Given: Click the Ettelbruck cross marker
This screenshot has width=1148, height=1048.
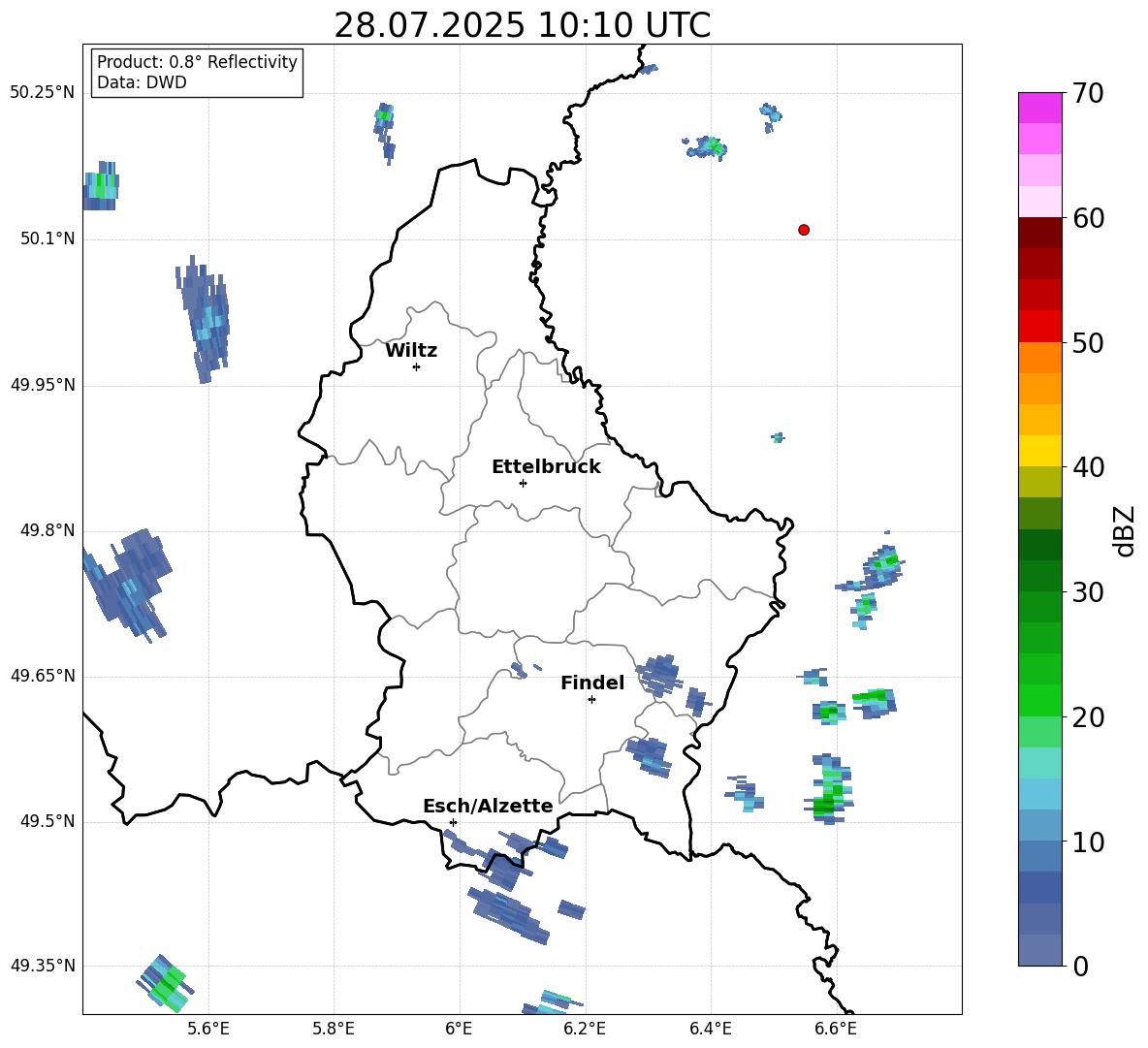Looking at the screenshot, I should point(523,483).
